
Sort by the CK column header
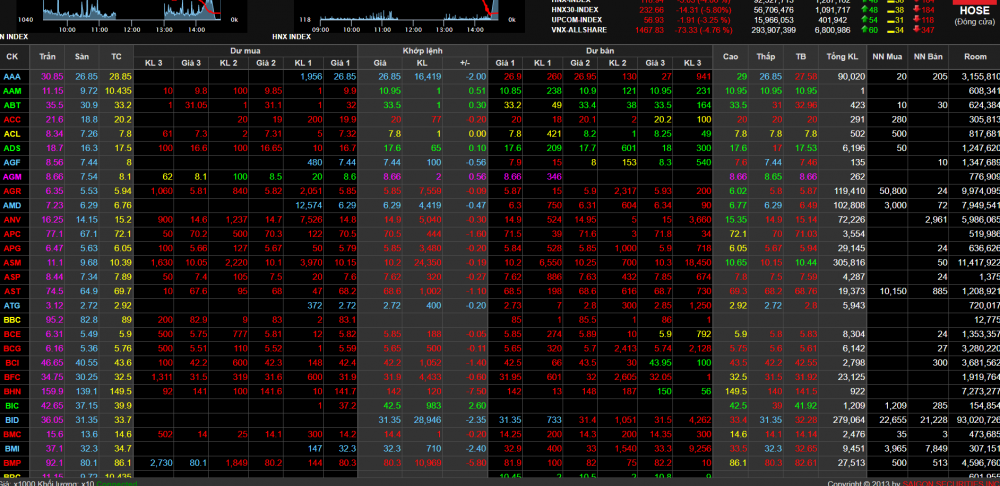12,57
